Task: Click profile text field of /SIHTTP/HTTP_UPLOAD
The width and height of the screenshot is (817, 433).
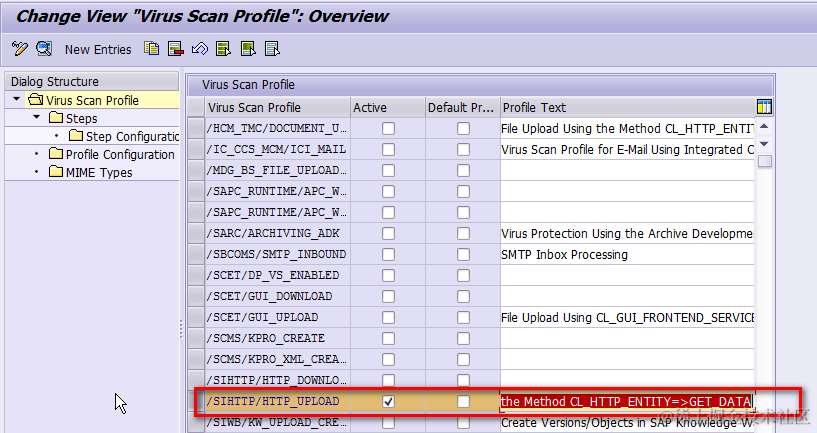Action: point(627,401)
